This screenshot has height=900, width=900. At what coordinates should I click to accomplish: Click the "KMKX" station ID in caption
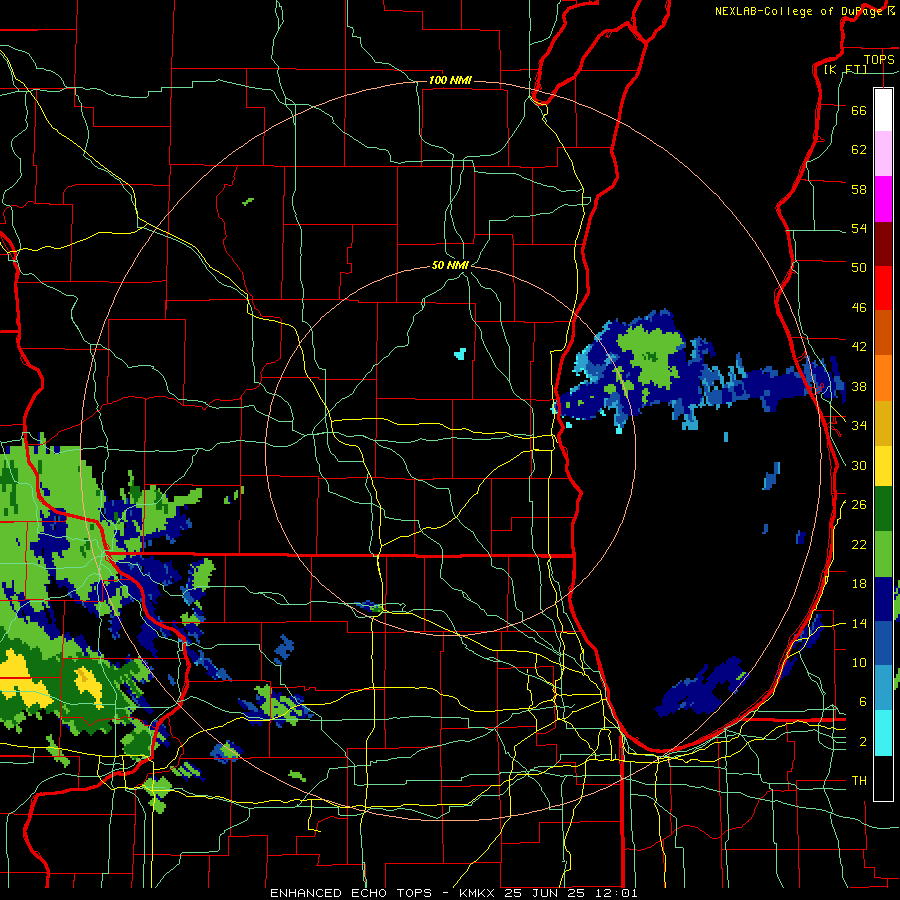tap(479, 893)
